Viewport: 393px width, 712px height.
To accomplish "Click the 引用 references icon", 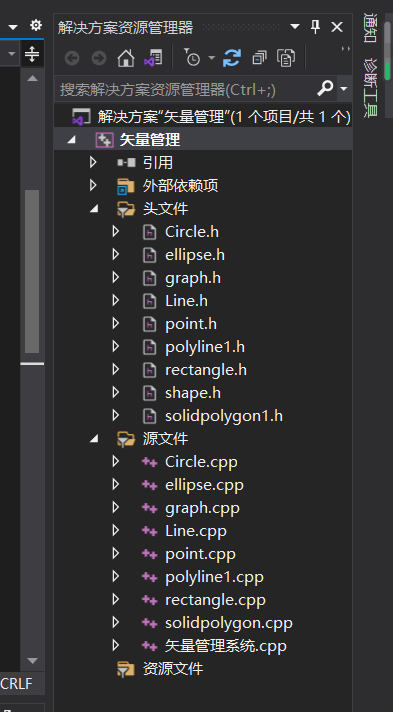I will 126,163.
